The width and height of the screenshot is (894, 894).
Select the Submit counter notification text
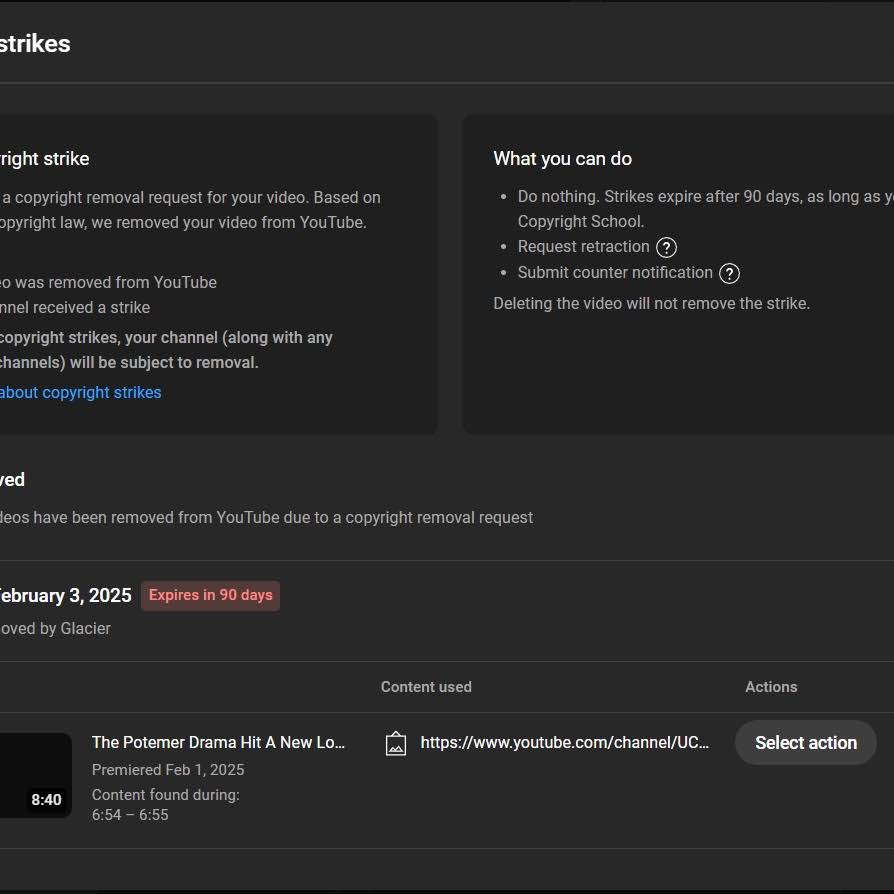[x=615, y=273]
